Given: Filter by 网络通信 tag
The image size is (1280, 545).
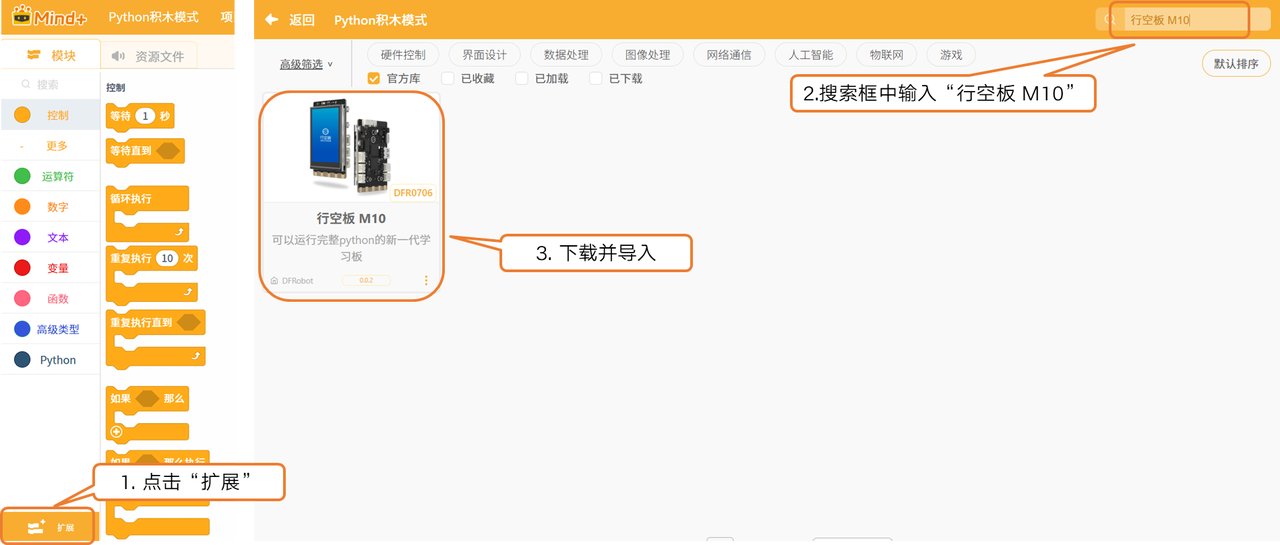Looking at the screenshot, I should pyautogui.click(x=729, y=55).
